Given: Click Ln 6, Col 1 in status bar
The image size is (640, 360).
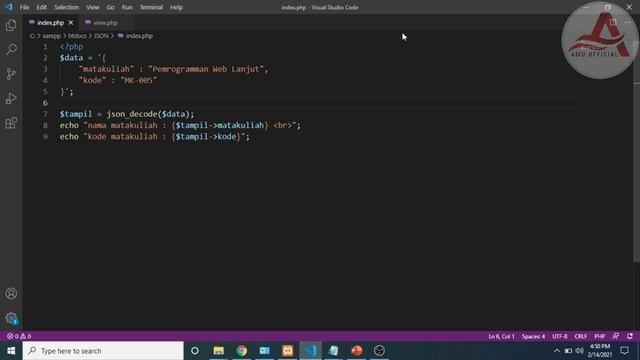Looking at the screenshot, I should pos(501,336).
